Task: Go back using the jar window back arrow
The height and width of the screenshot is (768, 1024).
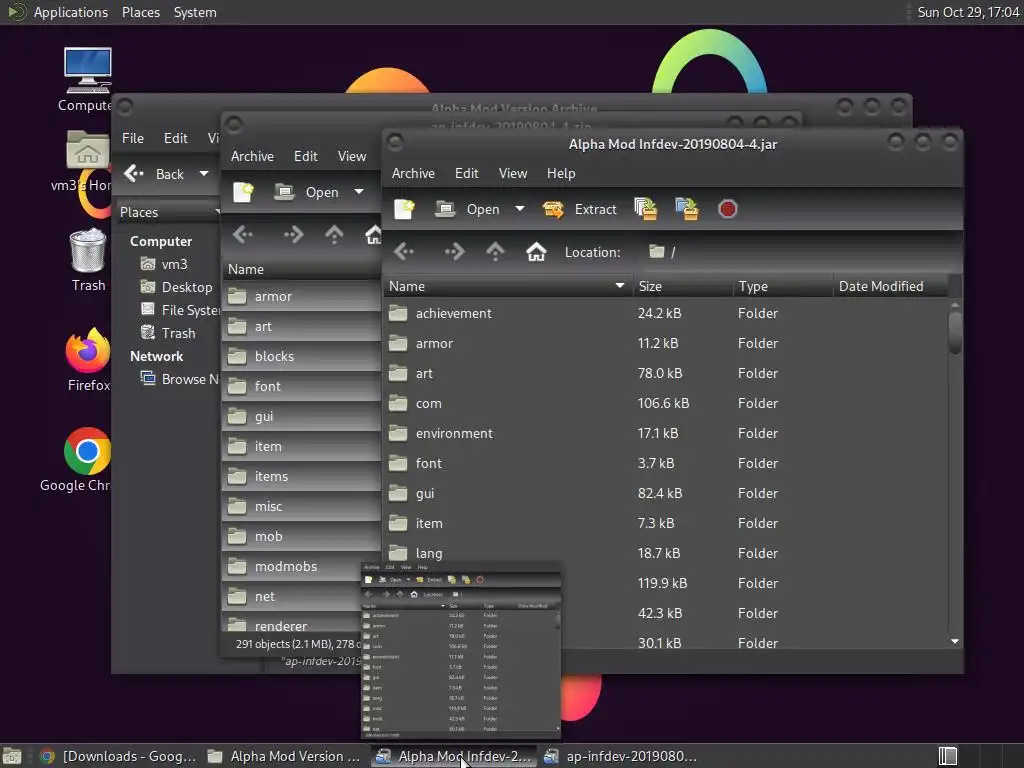Action: coord(404,251)
